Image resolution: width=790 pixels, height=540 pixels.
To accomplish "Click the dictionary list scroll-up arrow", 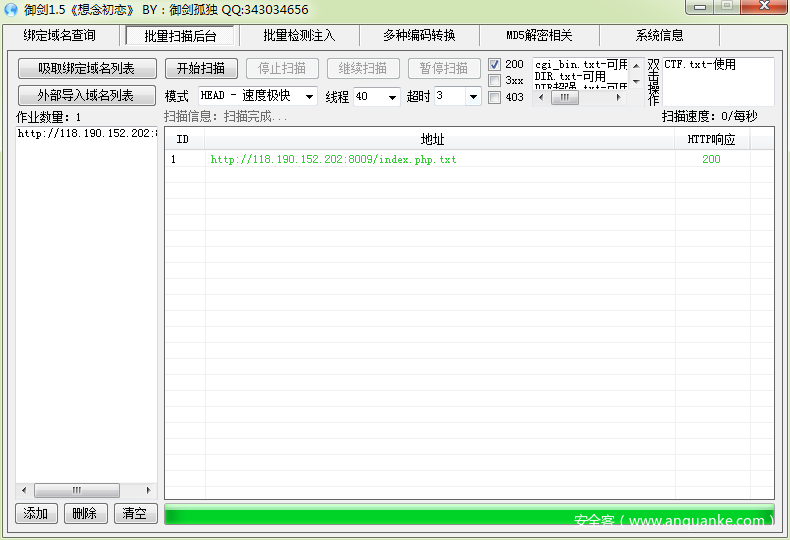I will pyautogui.click(x=636, y=66).
